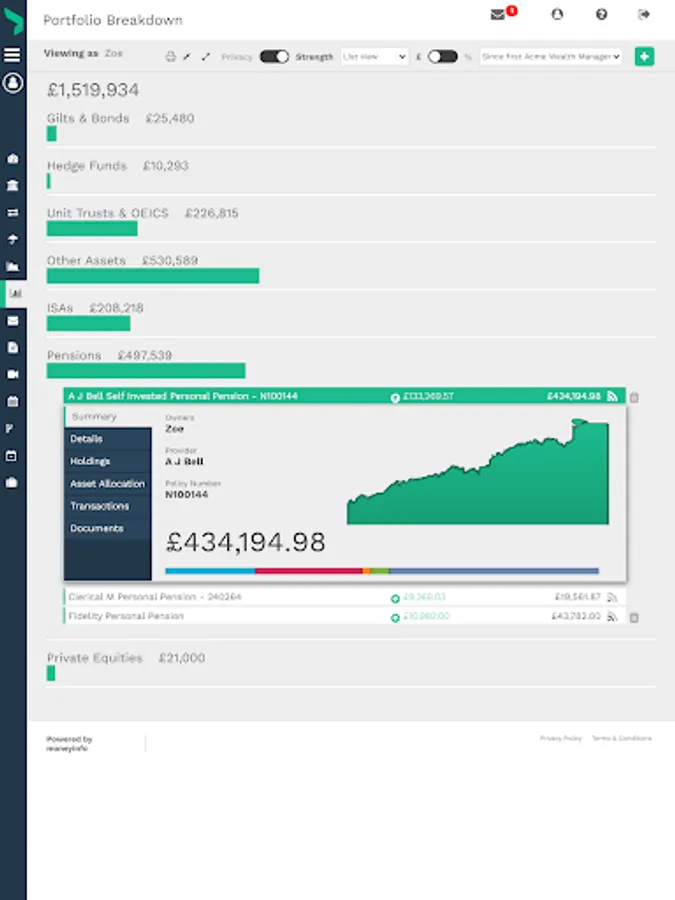
Task: Expand the ISAs category
Action: point(60,308)
